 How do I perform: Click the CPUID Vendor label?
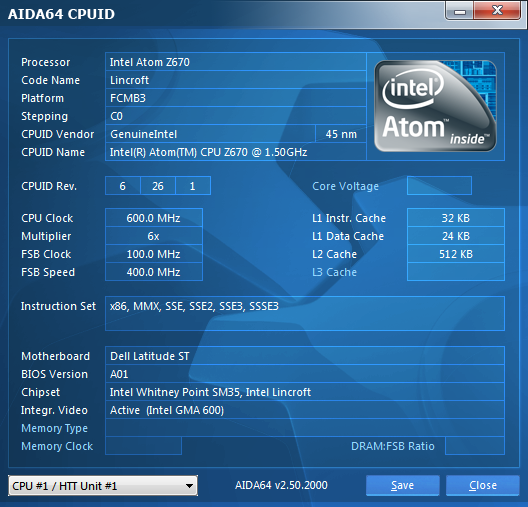tap(58, 134)
